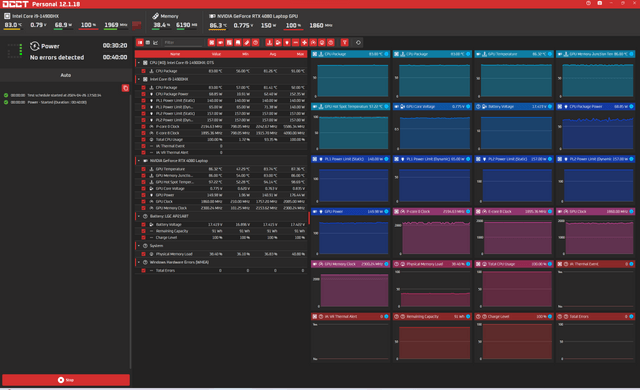Click the funnel filter icon in toolbar
The width and height of the screenshot is (640, 390).
coord(344,42)
